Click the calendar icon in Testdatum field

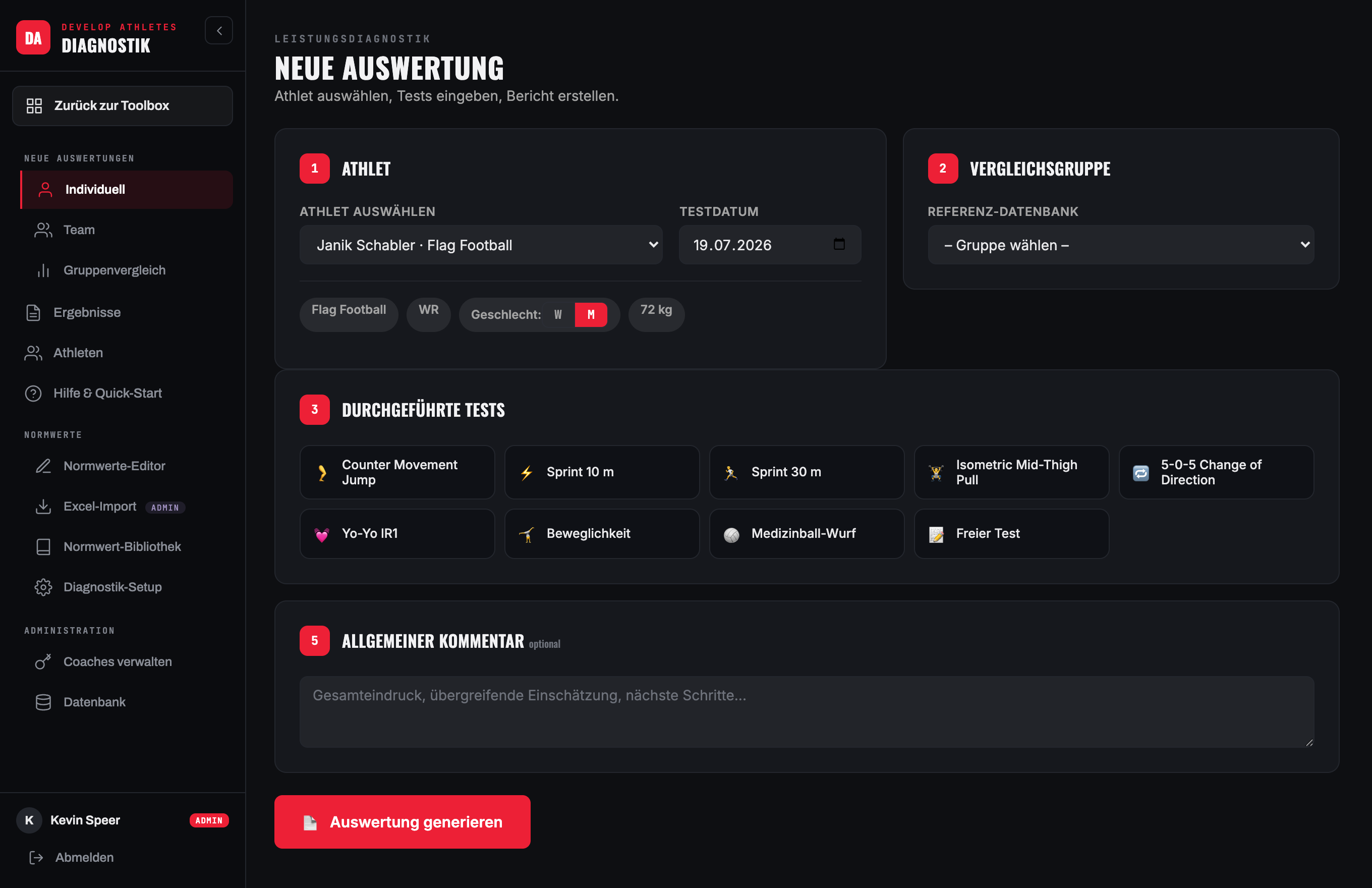tap(839, 244)
